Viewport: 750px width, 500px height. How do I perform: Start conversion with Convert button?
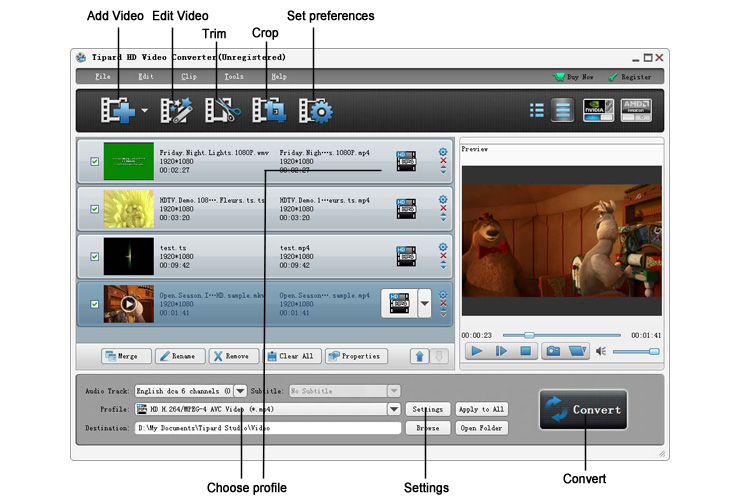584,410
